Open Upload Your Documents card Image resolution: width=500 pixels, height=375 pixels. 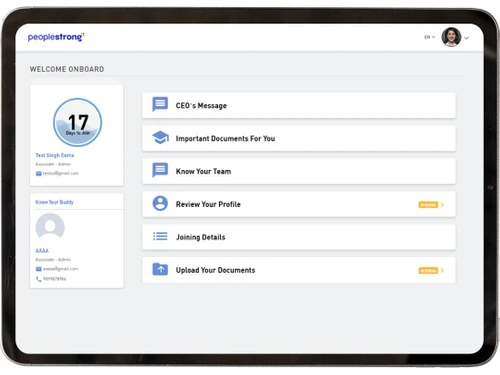pos(299,270)
